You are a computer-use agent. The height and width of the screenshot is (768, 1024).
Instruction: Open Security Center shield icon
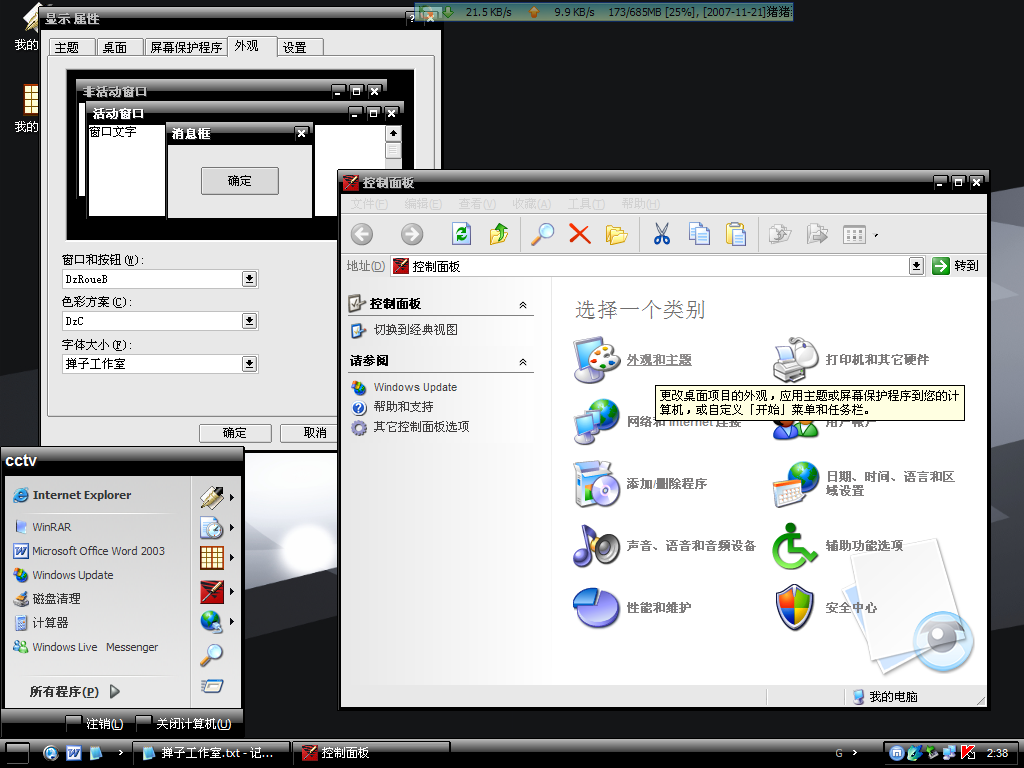coord(795,607)
